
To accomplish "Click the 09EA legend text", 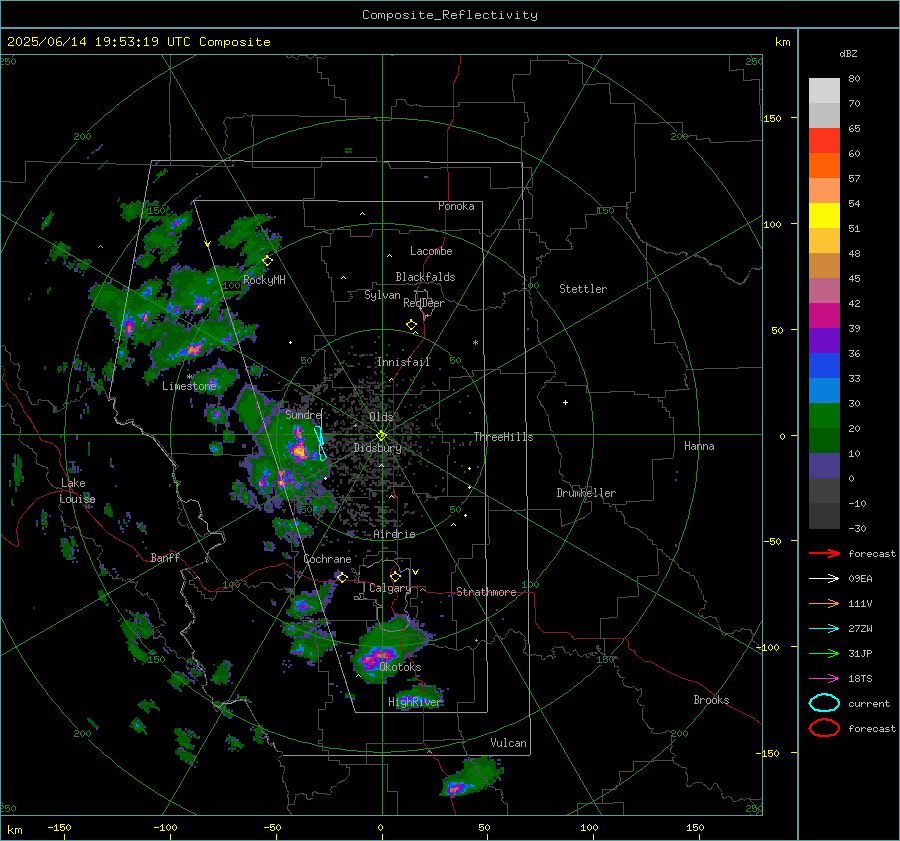I will 860,579.
